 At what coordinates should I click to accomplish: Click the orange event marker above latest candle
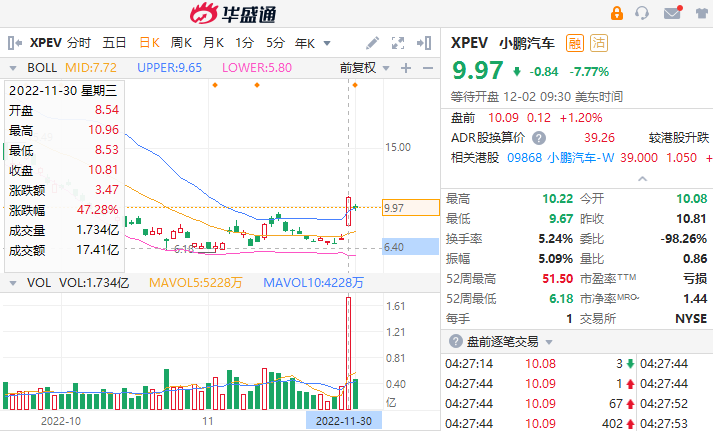355,85
